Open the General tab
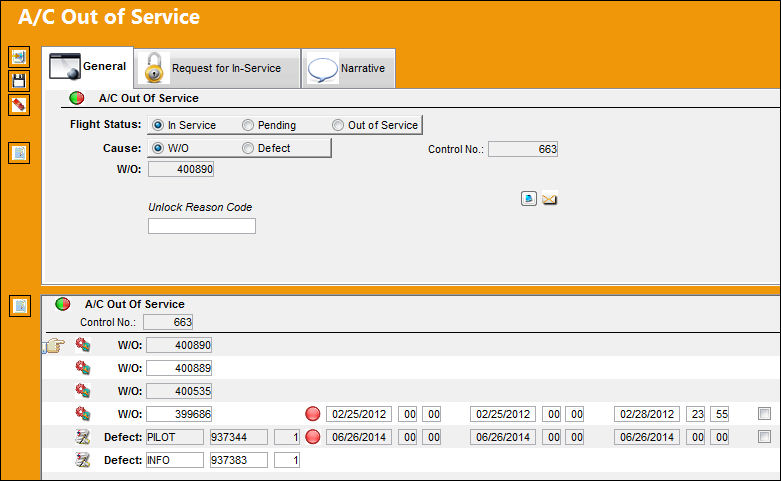The height and width of the screenshot is (481, 781). click(88, 67)
